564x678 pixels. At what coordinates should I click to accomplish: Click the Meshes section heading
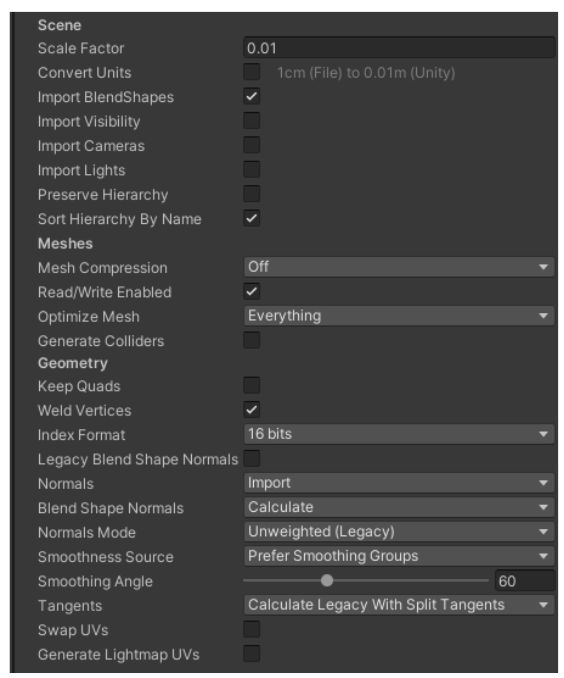click(65, 243)
